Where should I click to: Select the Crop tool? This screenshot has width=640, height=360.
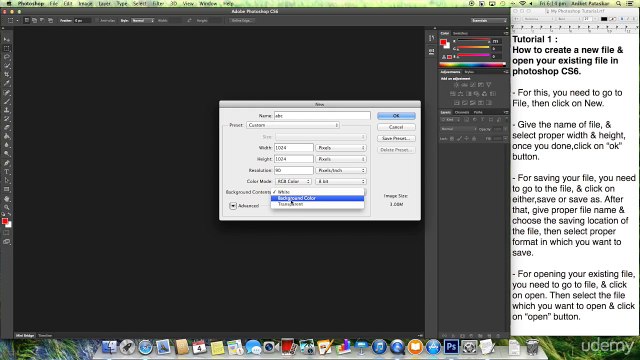[x=7, y=74]
